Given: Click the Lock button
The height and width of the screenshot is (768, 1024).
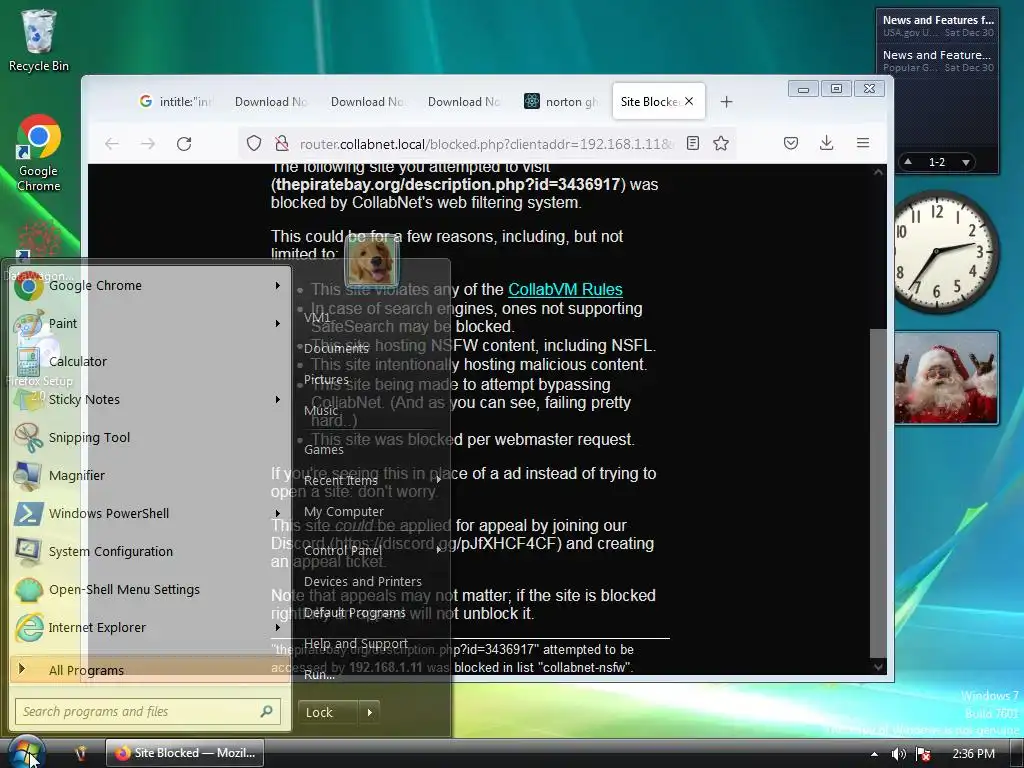Looking at the screenshot, I should point(328,712).
